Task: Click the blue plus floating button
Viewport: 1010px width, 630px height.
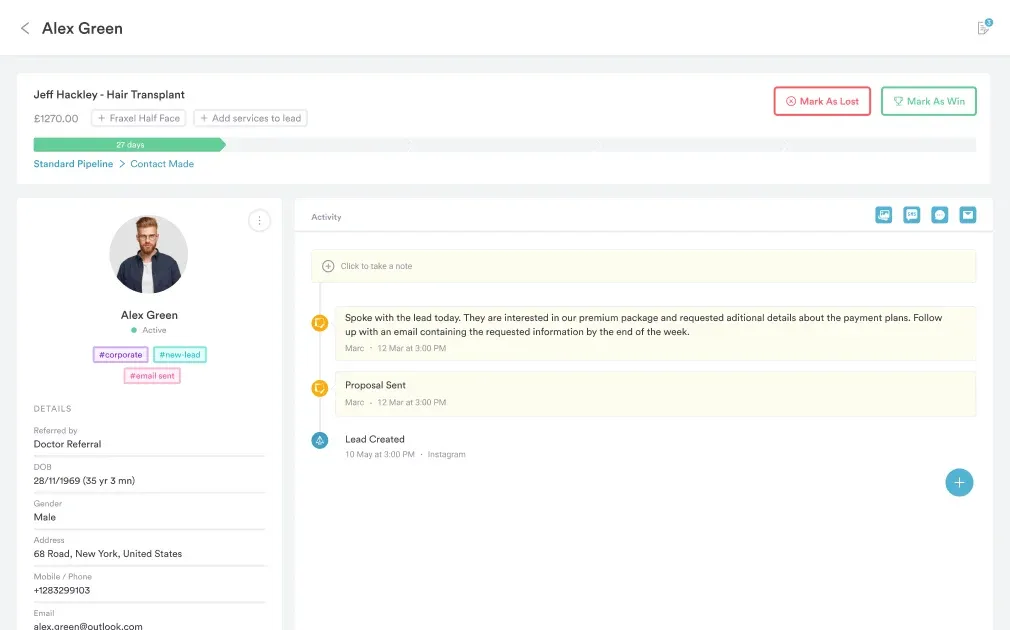Action: pos(959,483)
